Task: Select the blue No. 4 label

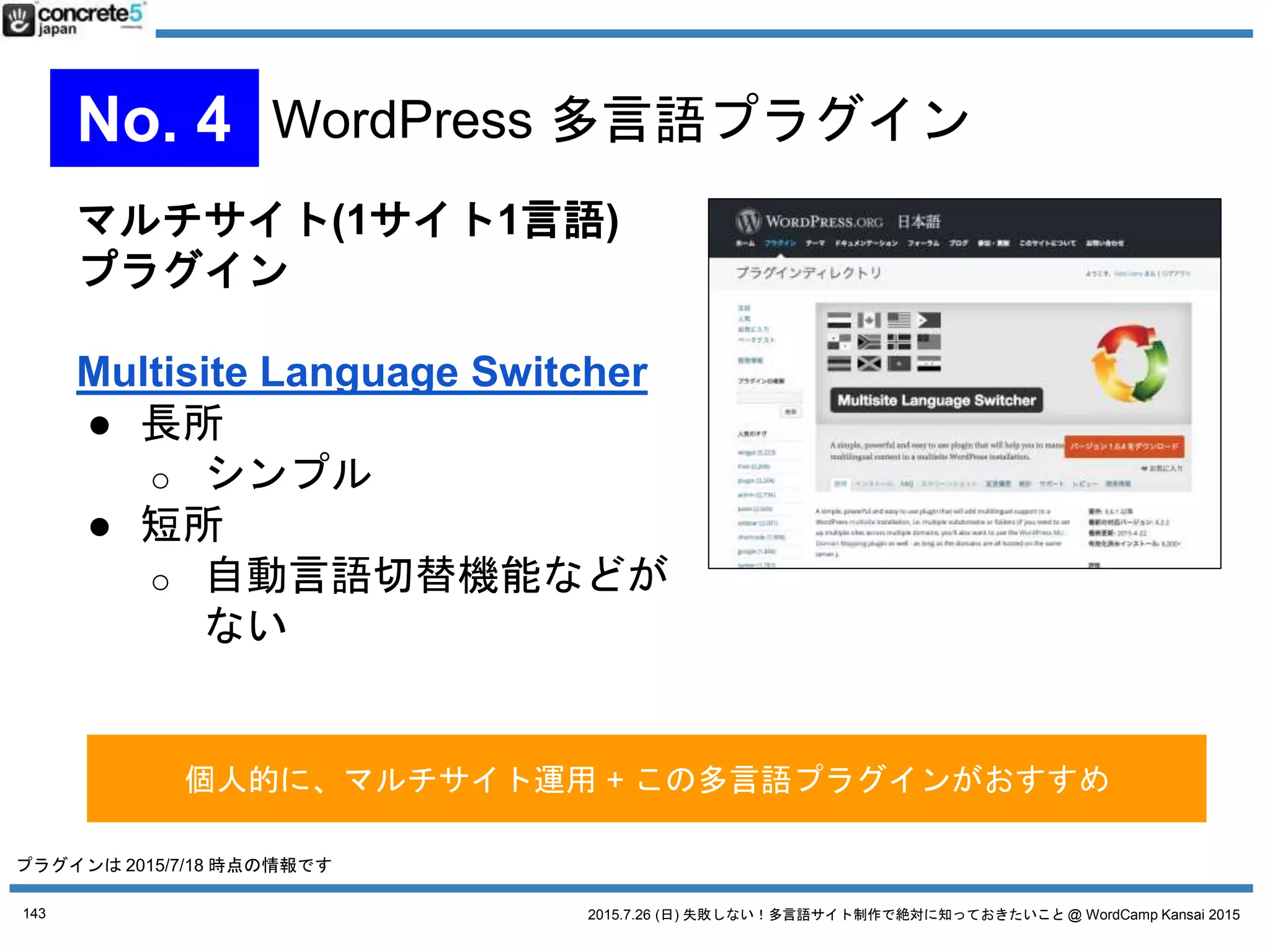Action: point(154,118)
